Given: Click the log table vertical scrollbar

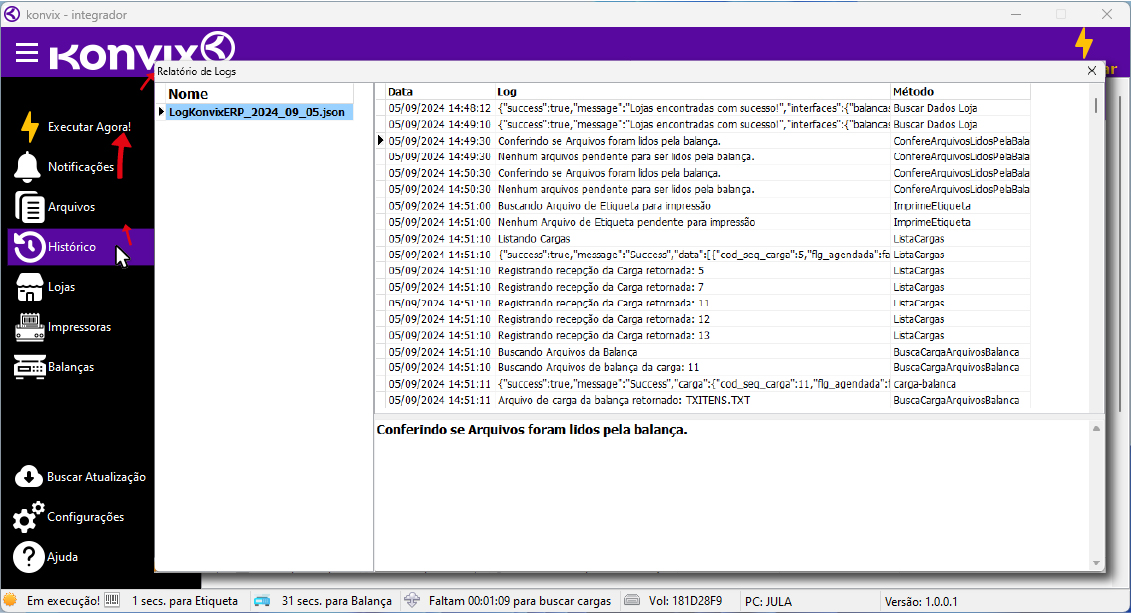Looking at the screenshot, I should point(1096,105).
